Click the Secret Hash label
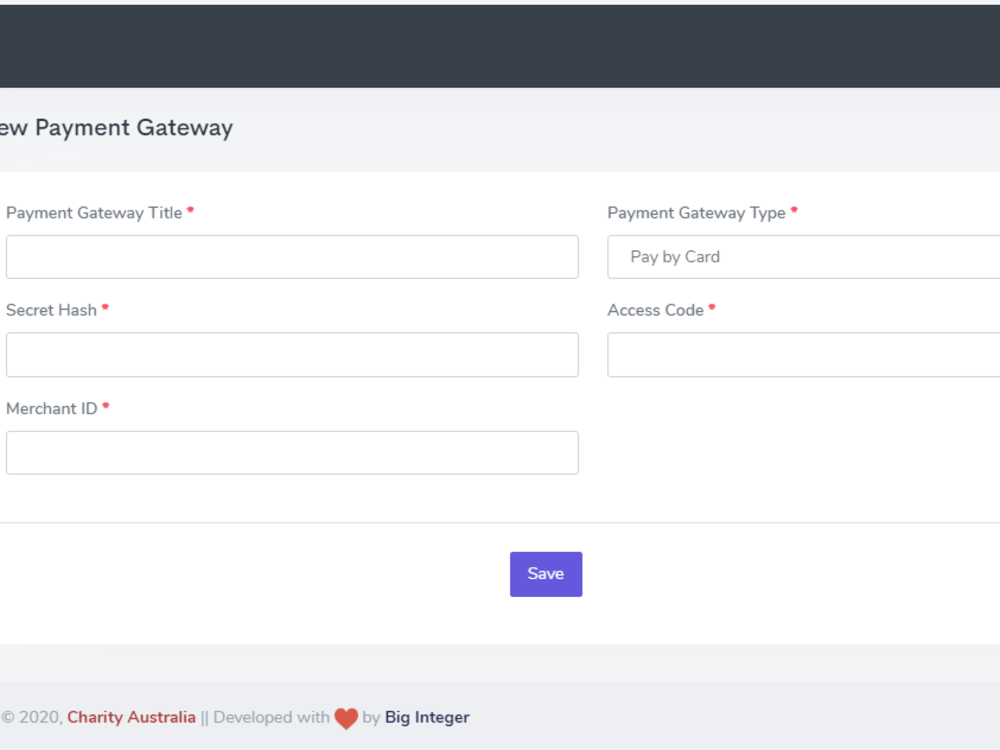The height and width of the screenshot is (750, 1000). click(x=51, y=311)
